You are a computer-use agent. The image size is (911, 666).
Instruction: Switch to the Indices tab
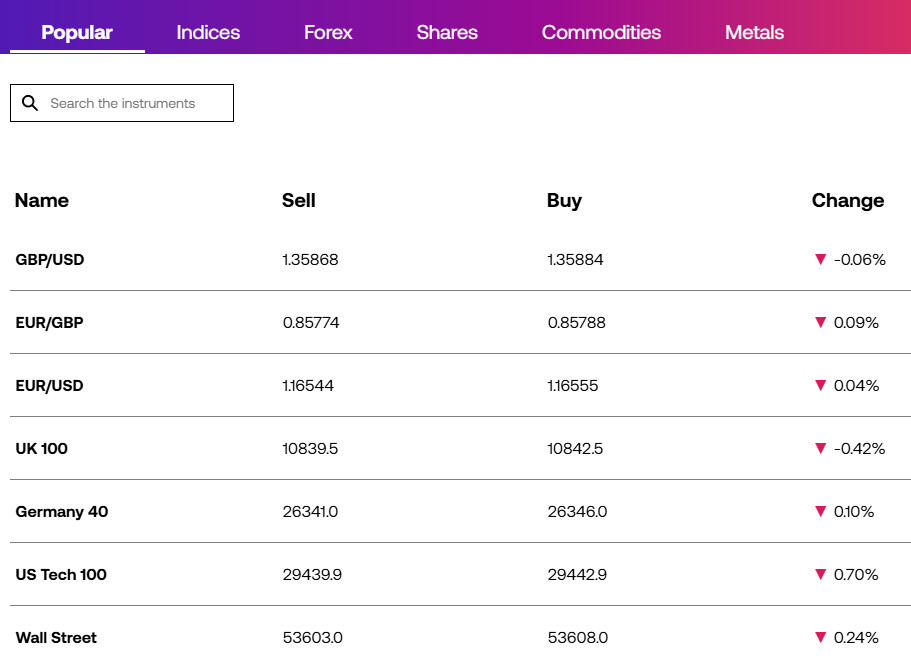208,33
